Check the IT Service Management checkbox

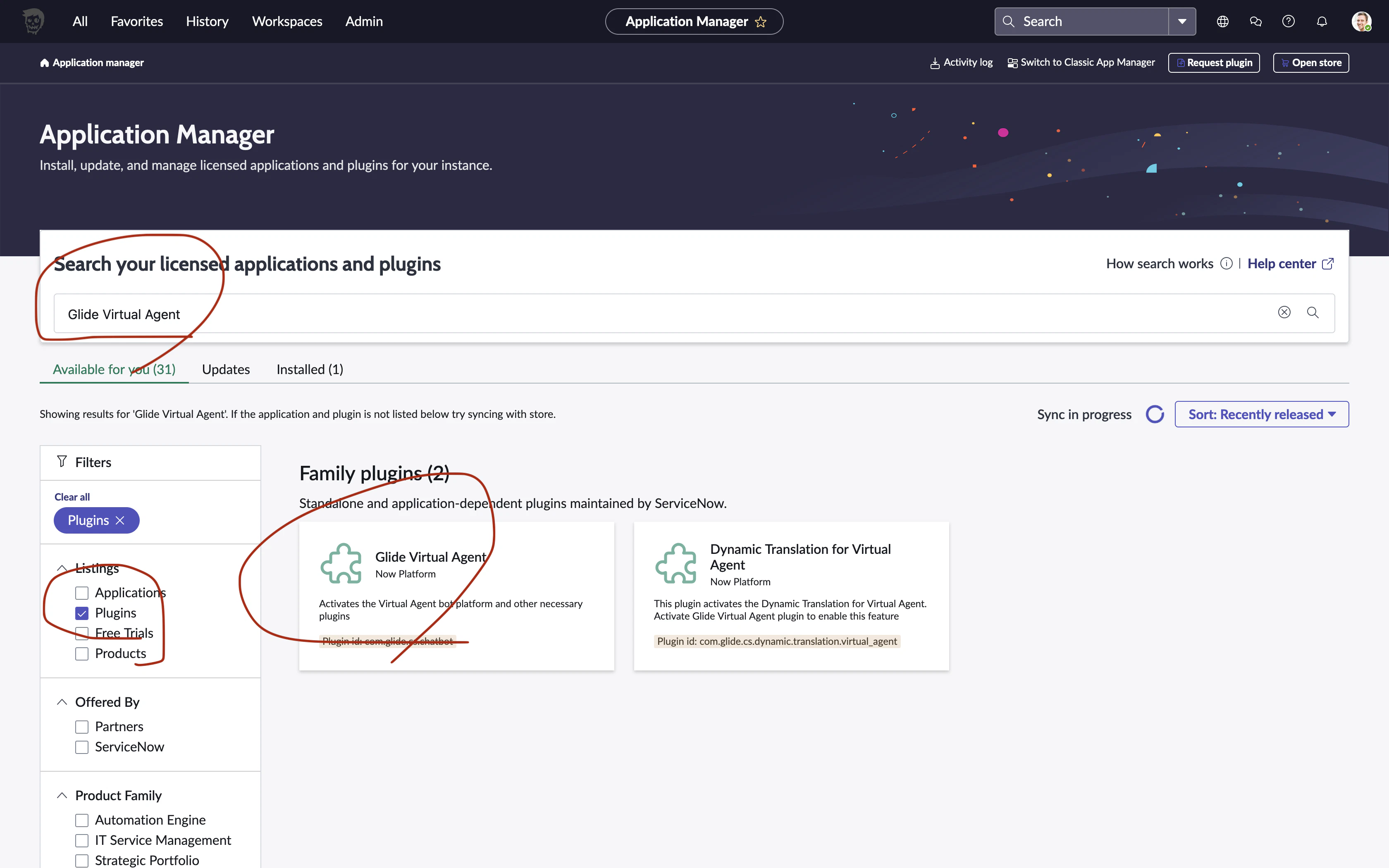(x=82, y=840)
